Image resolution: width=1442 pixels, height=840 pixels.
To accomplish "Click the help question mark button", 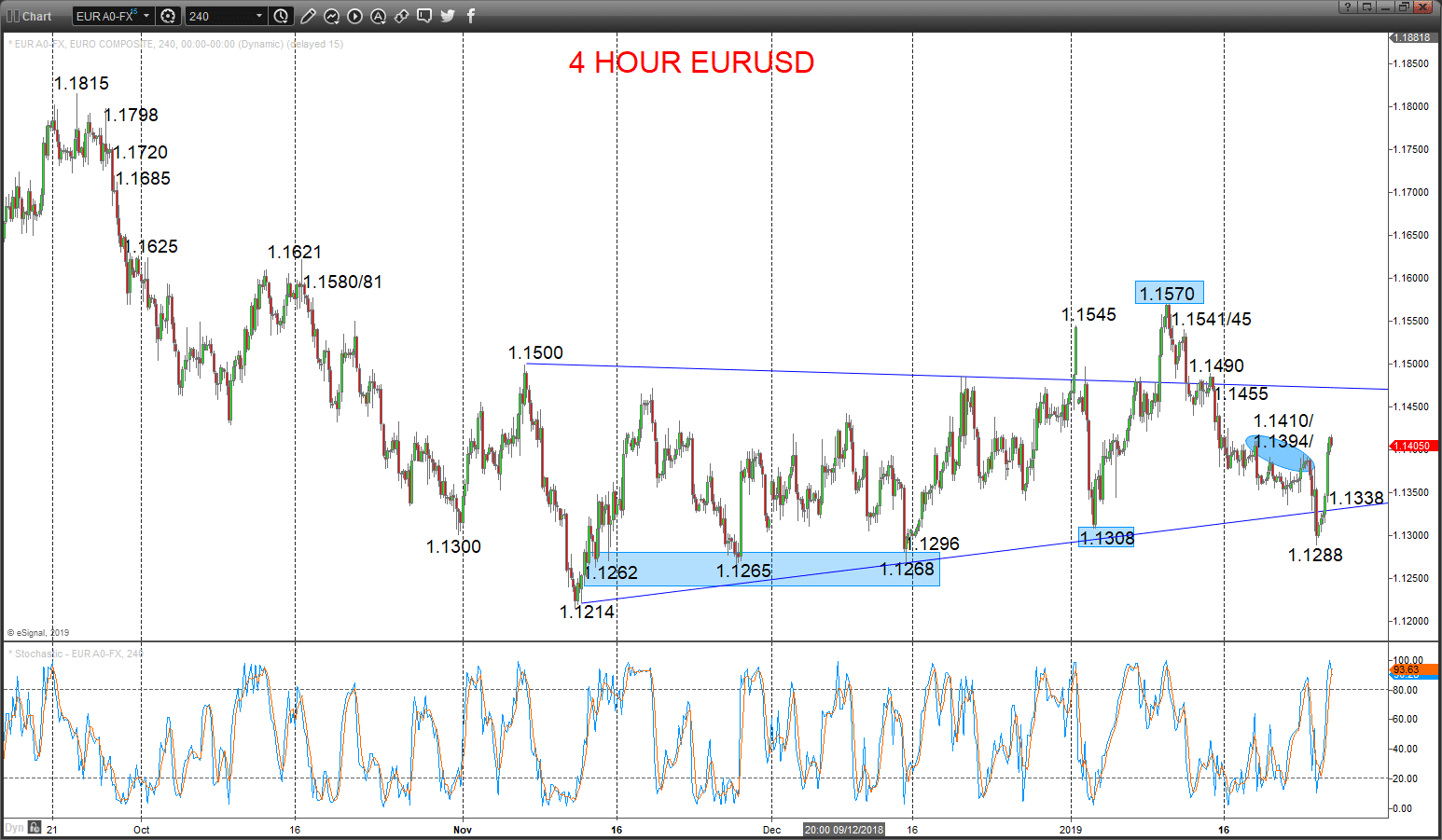I will tap(1348, 7).
